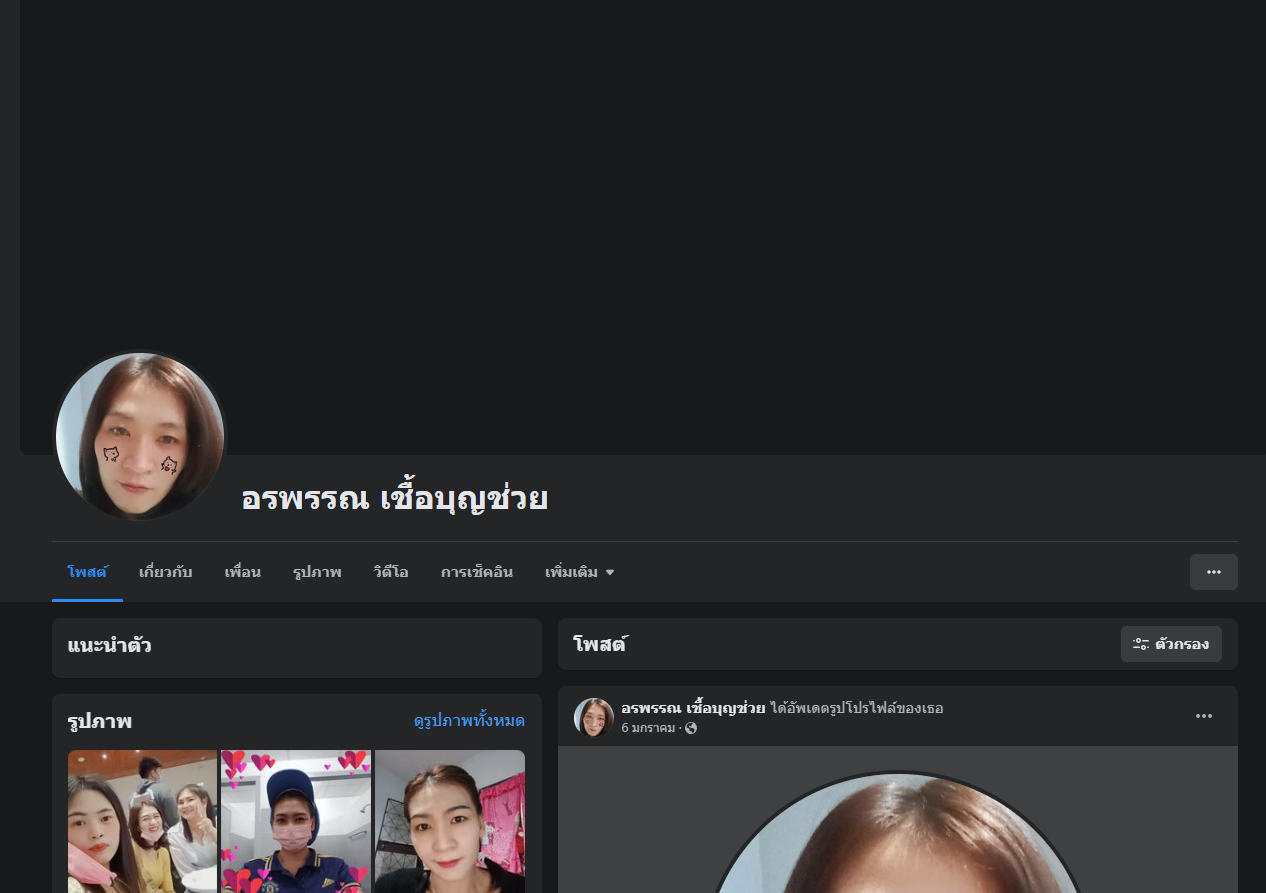Click the ตัวกรอง filter button
Image resolution: width=1266 pixels, height=893 pixels.
click(1171, 644)
